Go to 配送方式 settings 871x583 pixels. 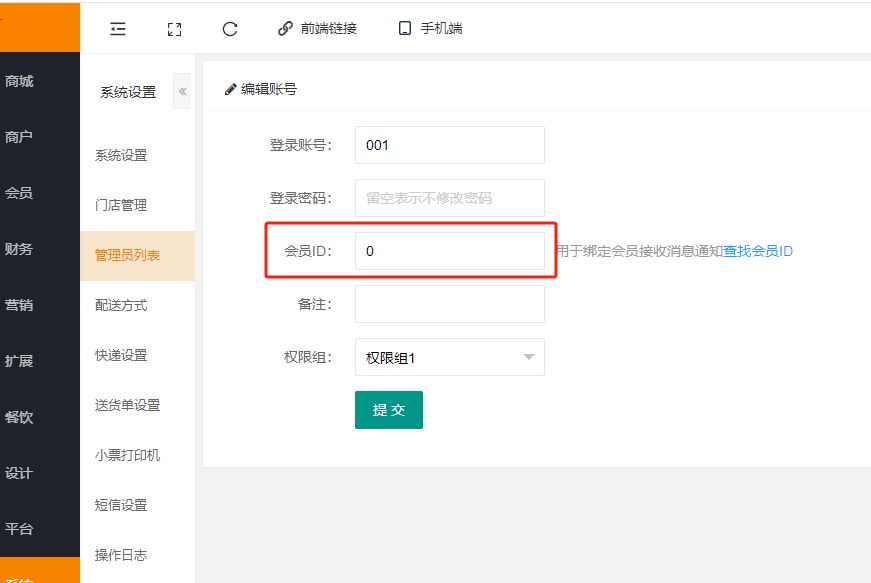[x=121, y=305]
